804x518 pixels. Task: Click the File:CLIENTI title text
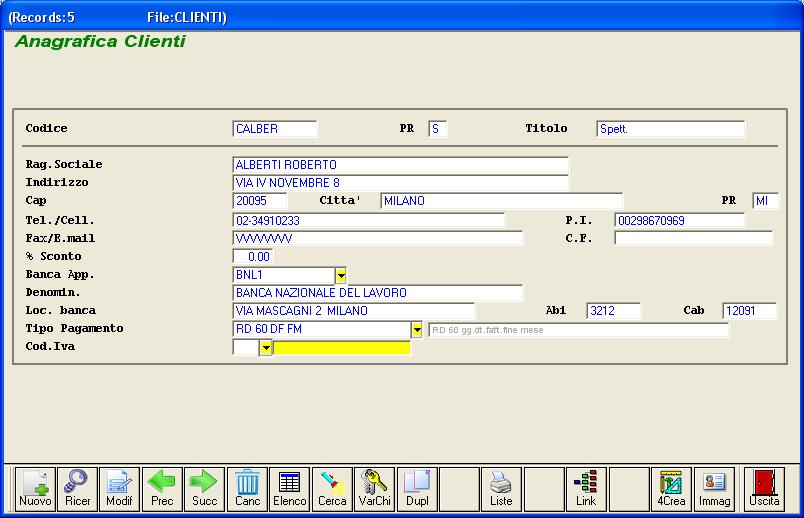[187, 17]
